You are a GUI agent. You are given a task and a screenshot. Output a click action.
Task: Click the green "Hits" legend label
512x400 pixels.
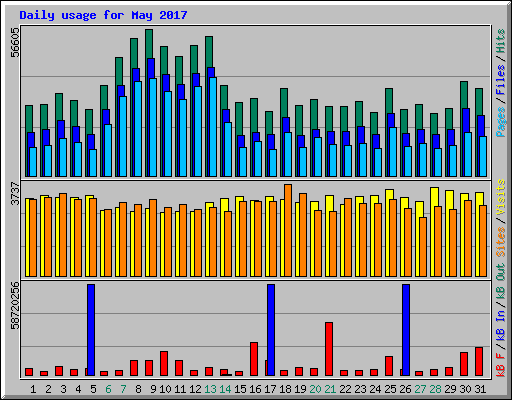[x=501, y=41]
